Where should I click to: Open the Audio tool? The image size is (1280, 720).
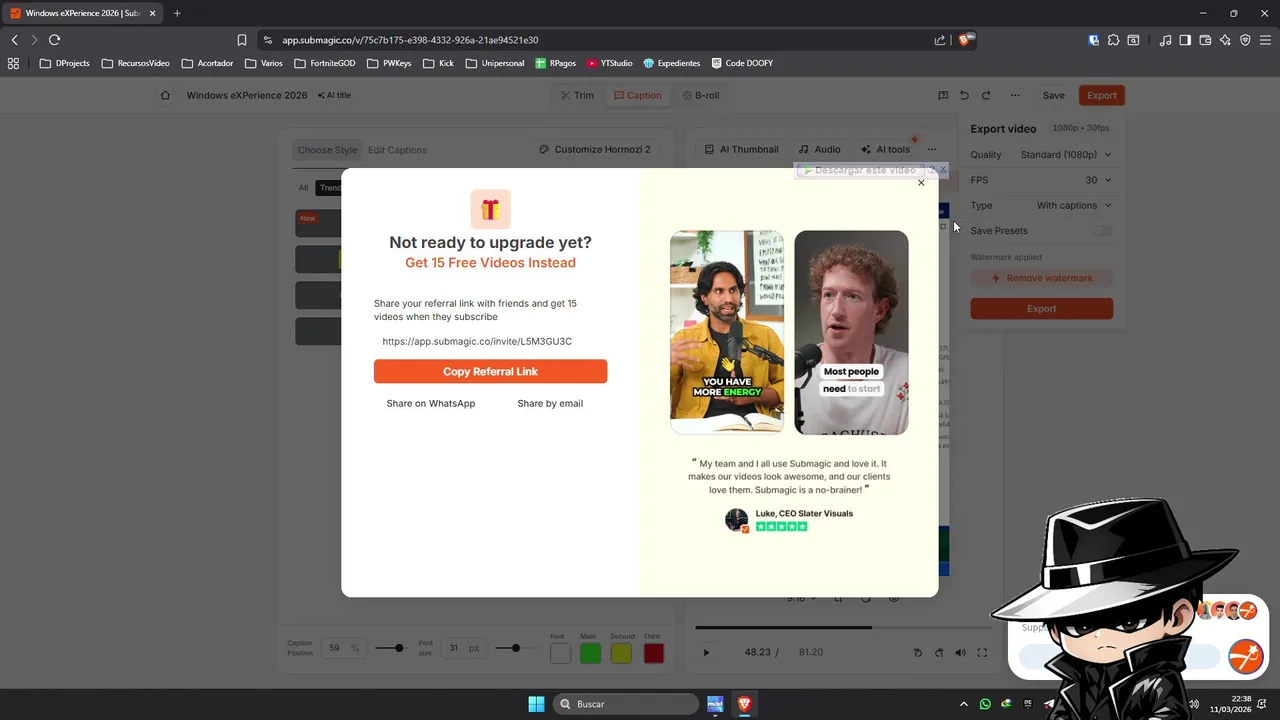tap(819, 149)
